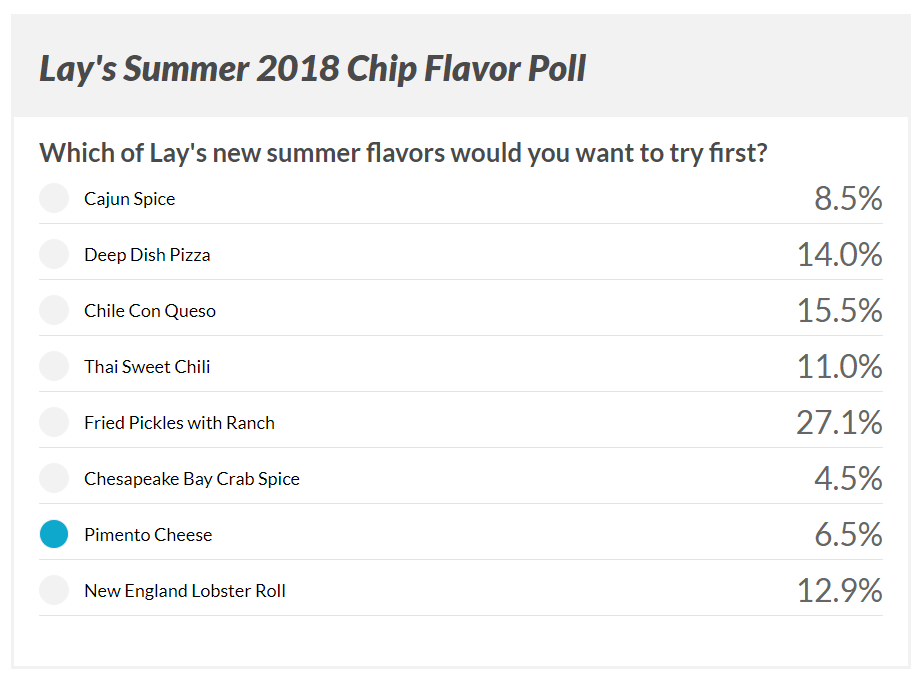Click the 15.5% Chile Con Queso result
The width and height of the screenshot is (920, 680).
pyautogui.click(x=840, y=310)
